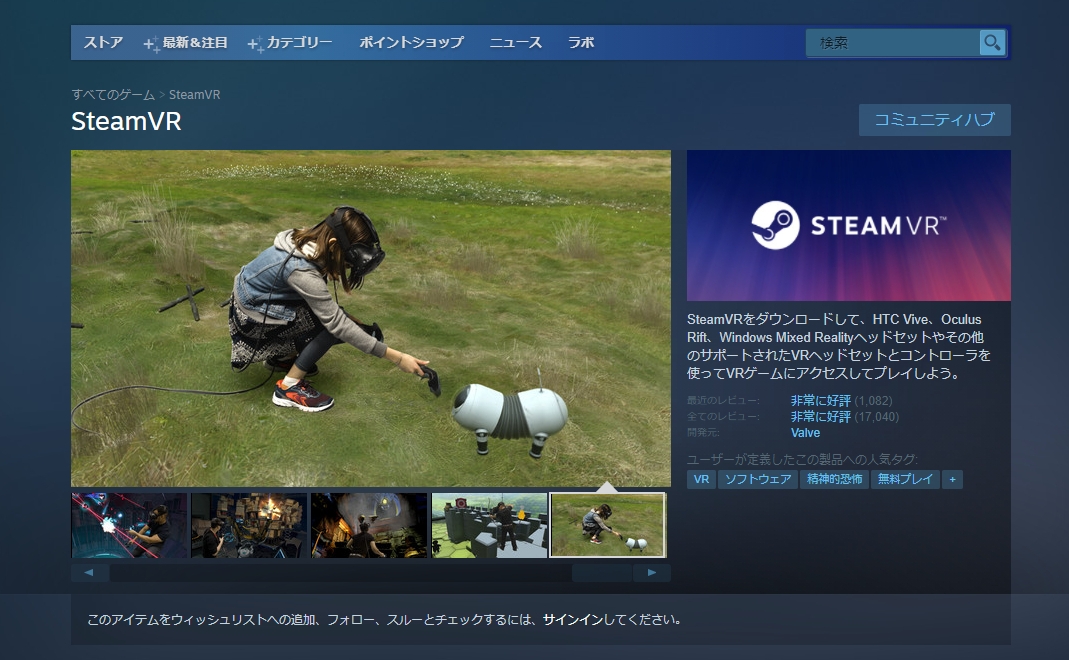Click the search magnifier icon
Viewport: 1069px width, 660px height.
[x=992, y=43]
